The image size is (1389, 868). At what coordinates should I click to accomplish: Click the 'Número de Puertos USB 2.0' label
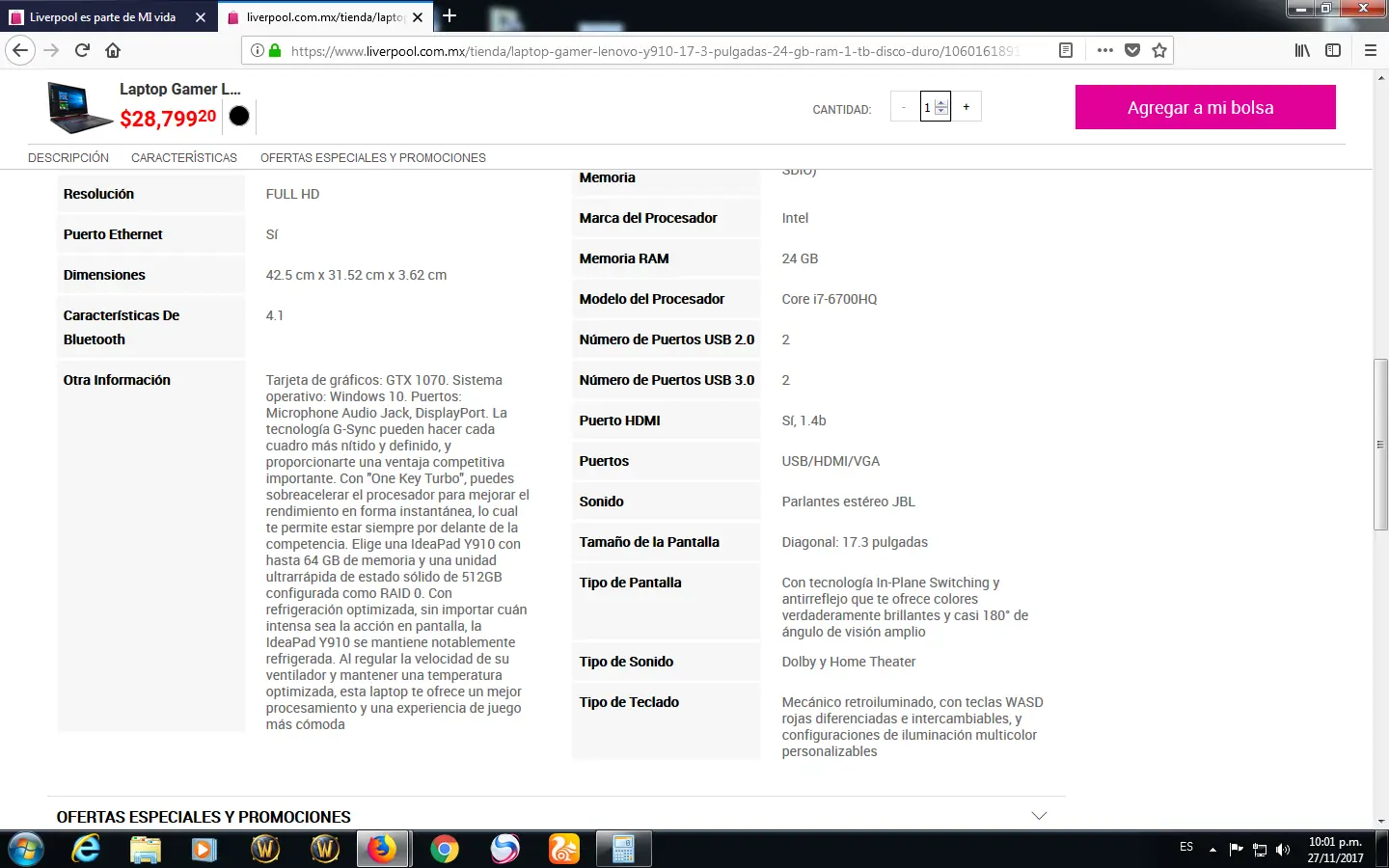pos(667,339)
